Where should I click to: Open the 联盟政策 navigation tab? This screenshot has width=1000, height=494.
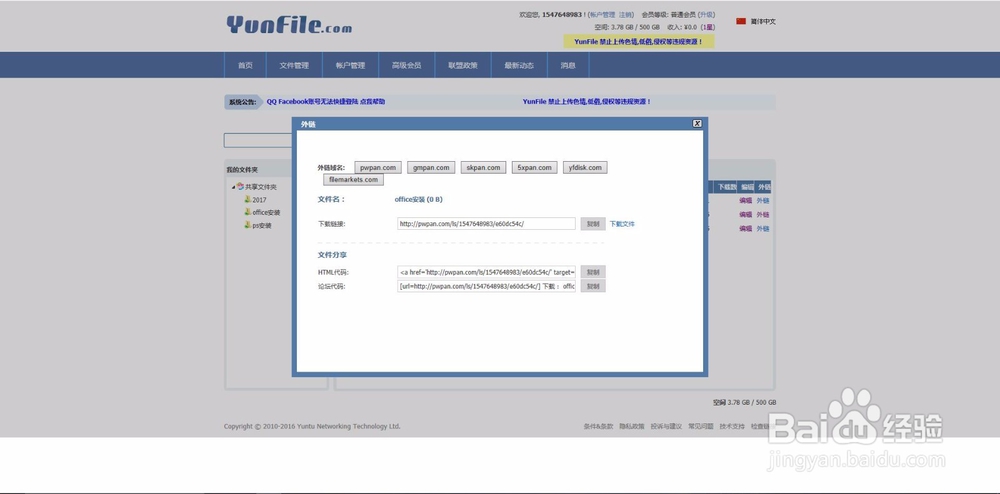[463, 65]
